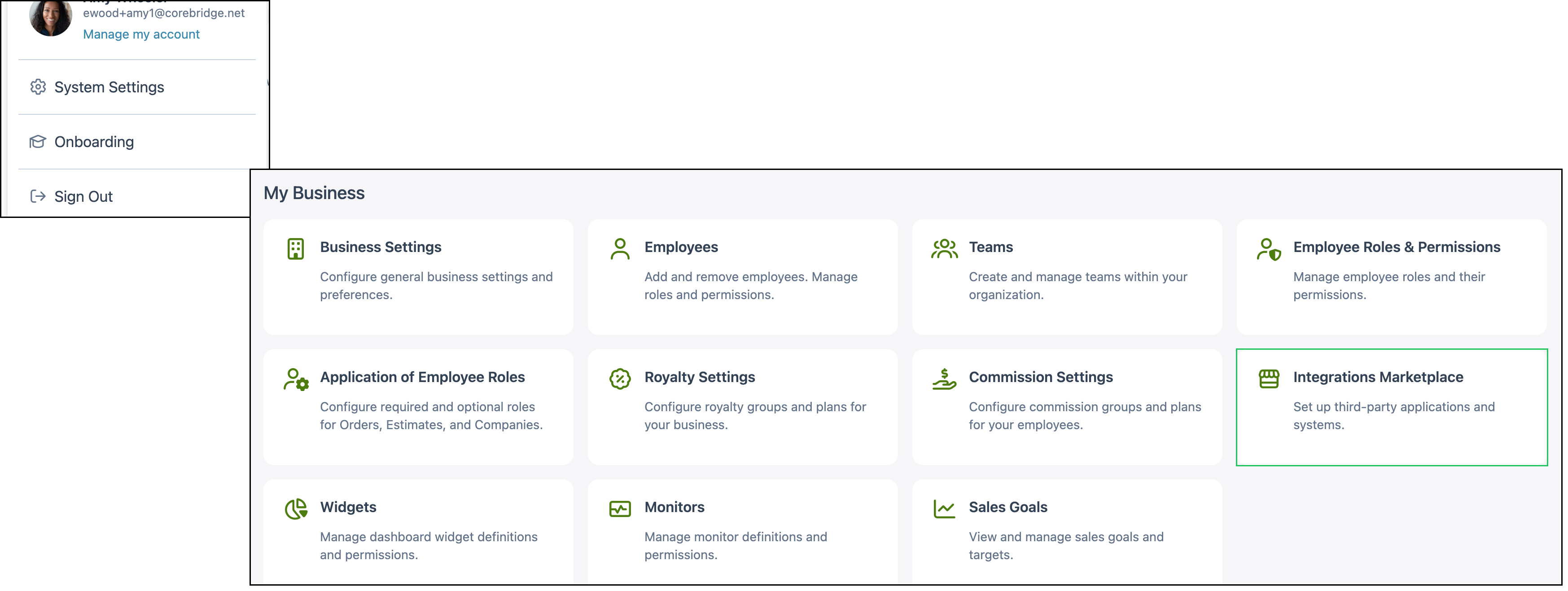Screen dimensions: 1568x591
Task: Open the Monitors card title
Action: coord(675,507)
